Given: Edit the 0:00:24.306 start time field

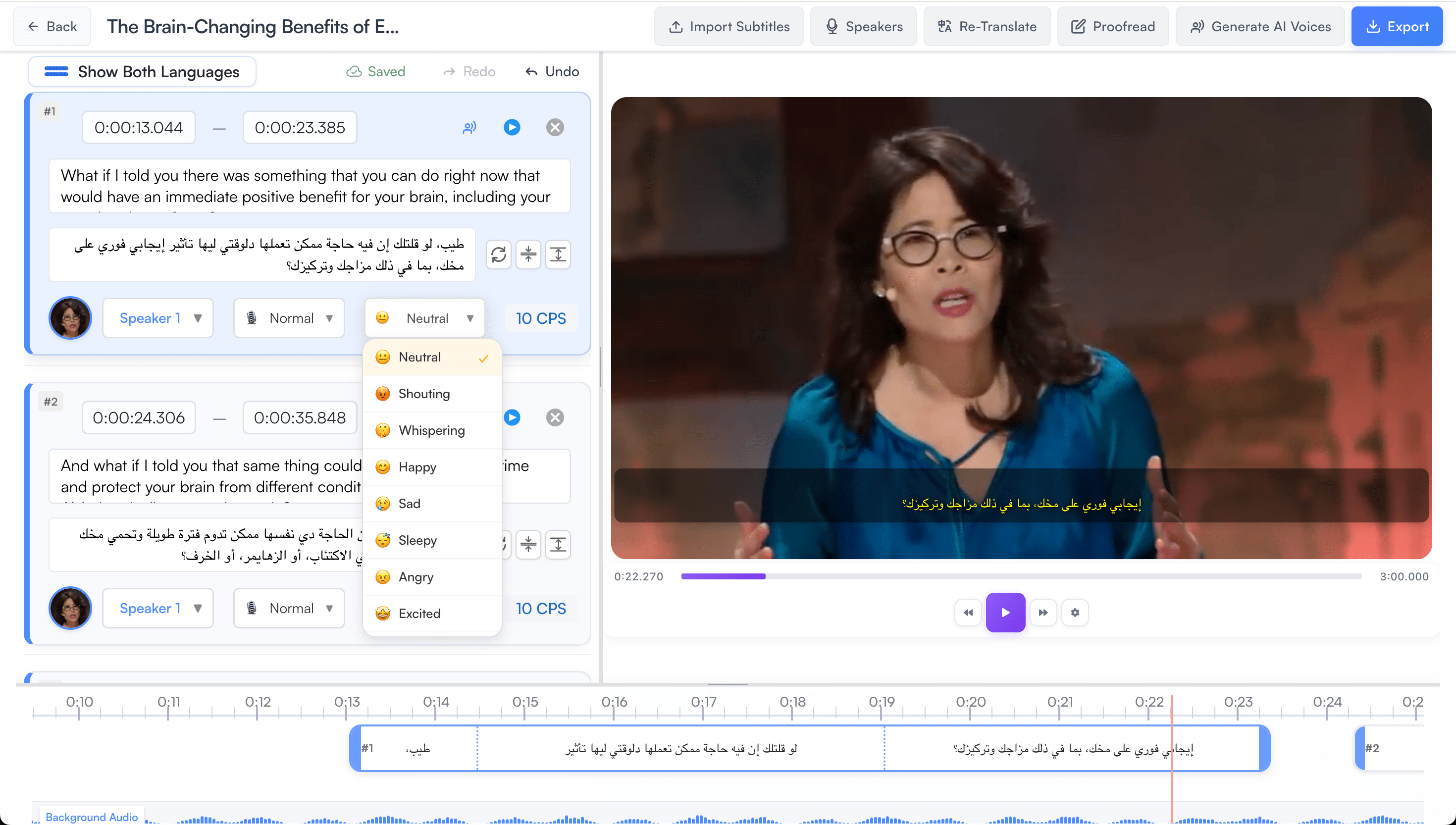Looking at the screenshot, I should pos(138,417).
